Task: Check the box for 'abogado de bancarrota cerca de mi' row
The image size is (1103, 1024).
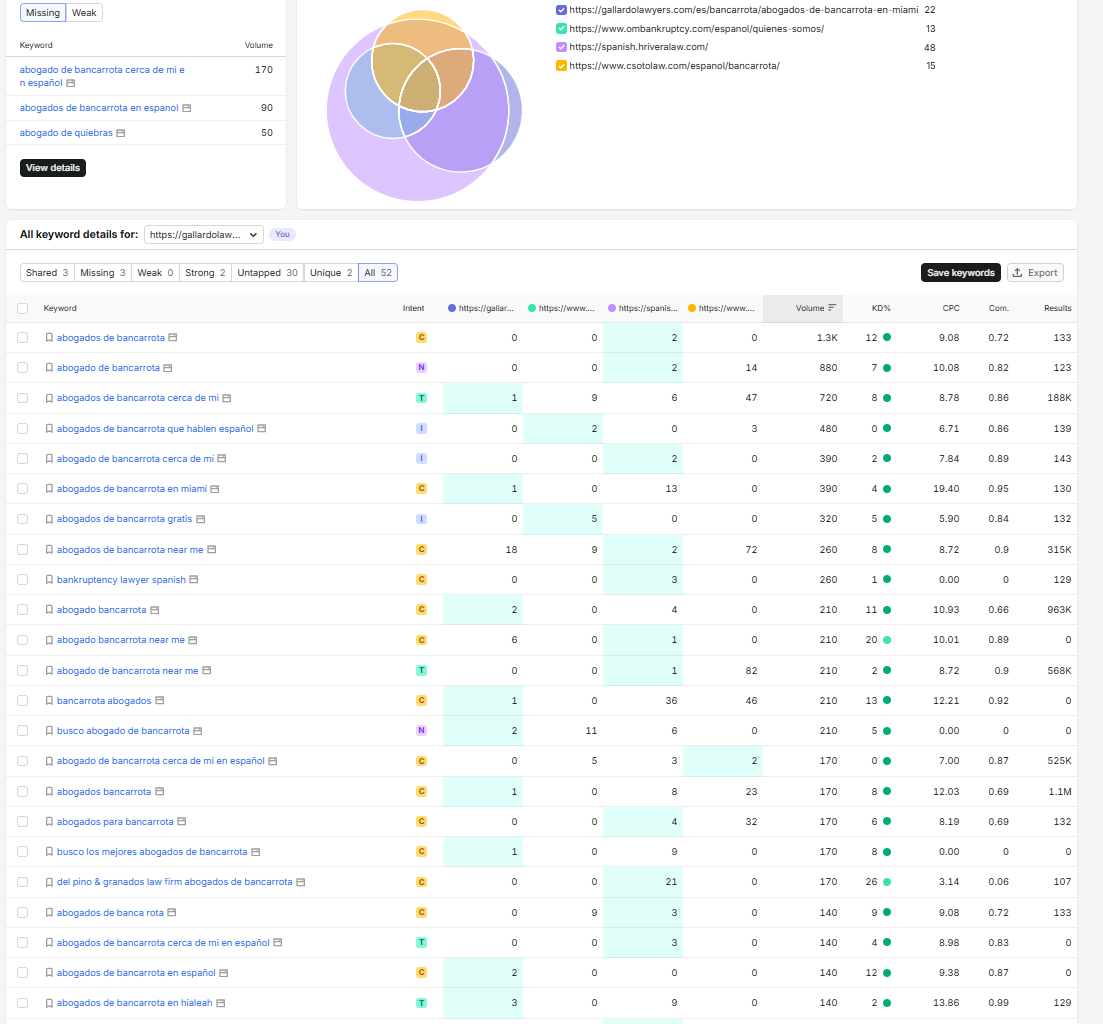Action: point(23,459)
